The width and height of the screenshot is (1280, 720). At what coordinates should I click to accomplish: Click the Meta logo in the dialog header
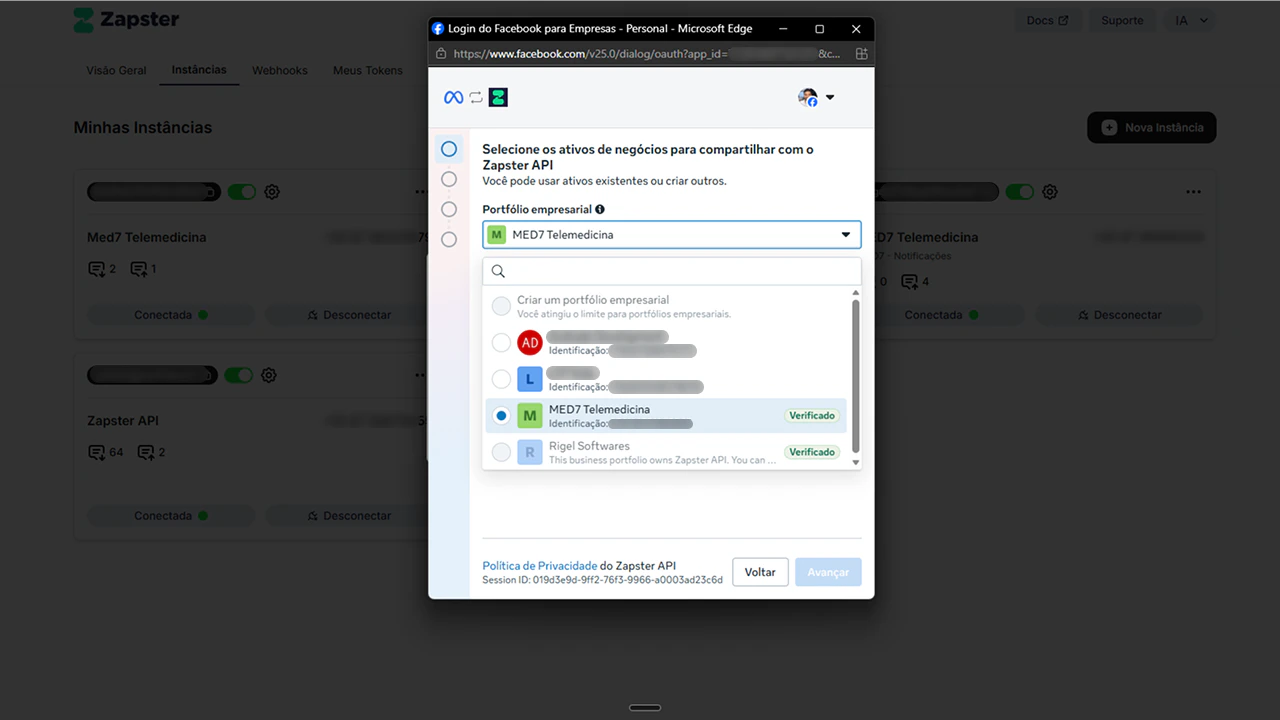(453, 97)
